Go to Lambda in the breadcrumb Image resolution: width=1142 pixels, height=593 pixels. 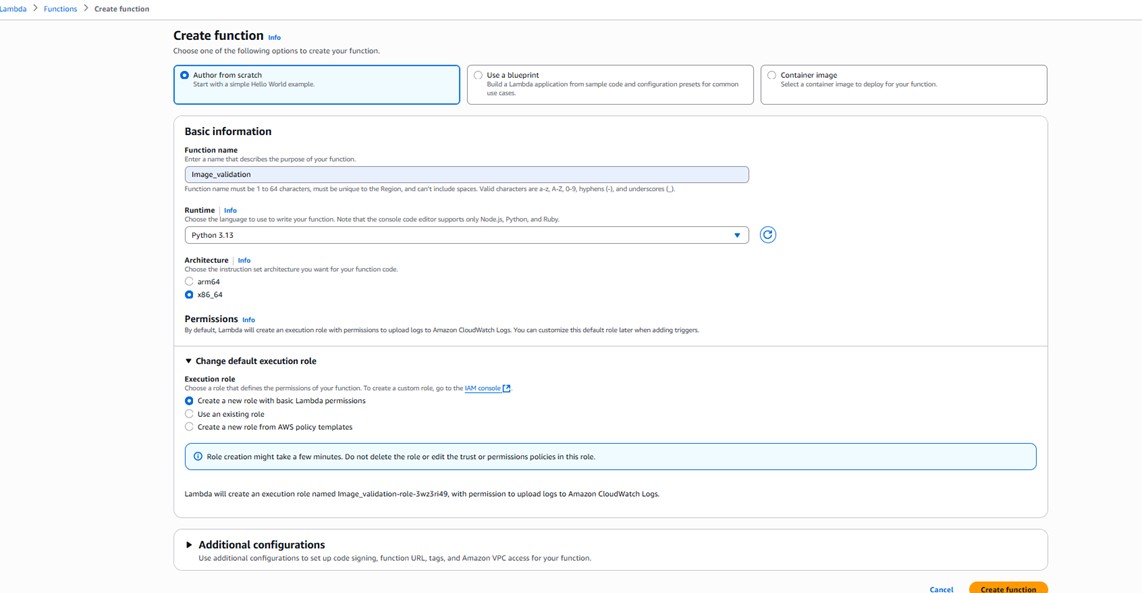[x=14, y=9]
